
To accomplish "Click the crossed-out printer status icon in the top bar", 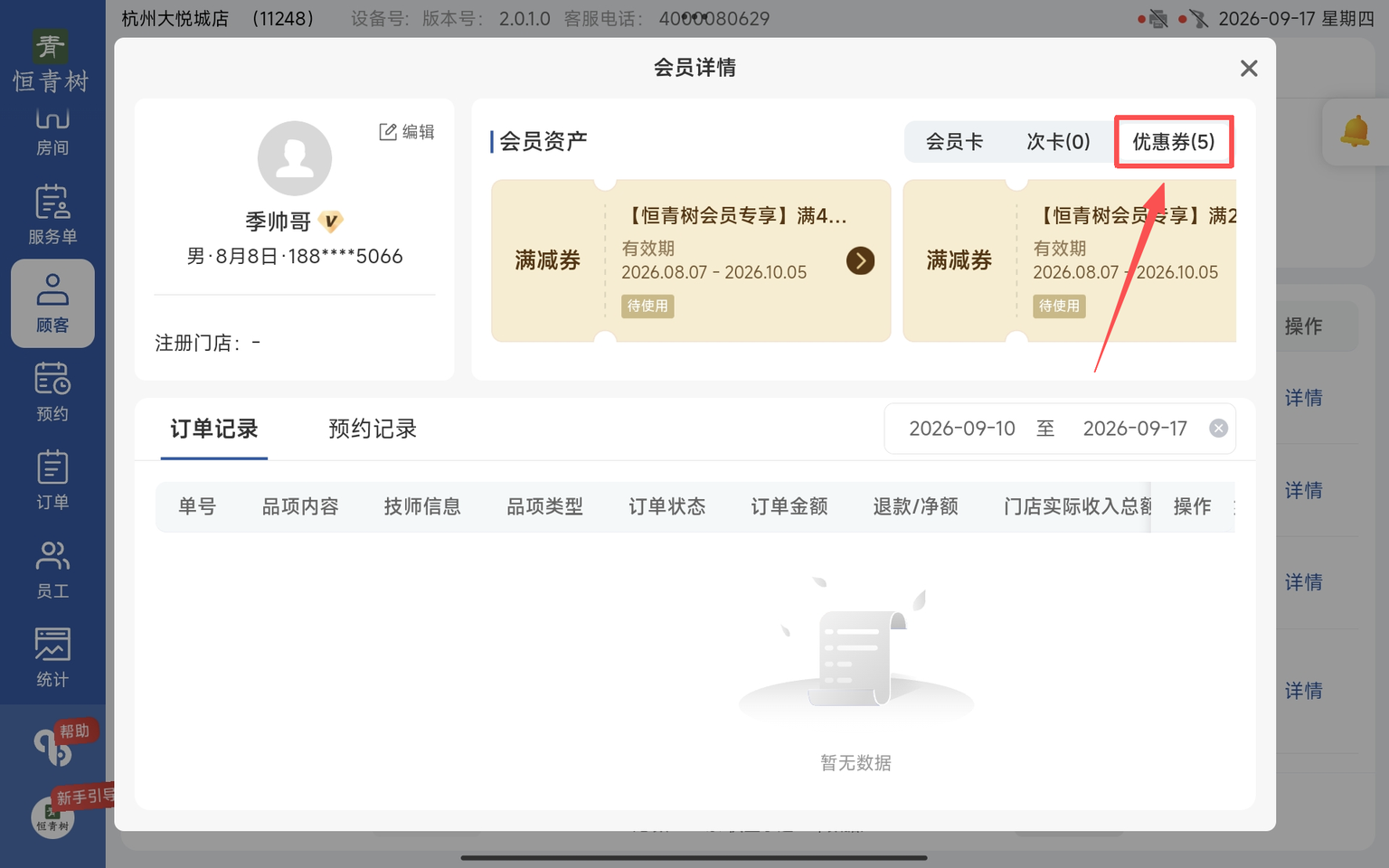I will point(1158,19).
